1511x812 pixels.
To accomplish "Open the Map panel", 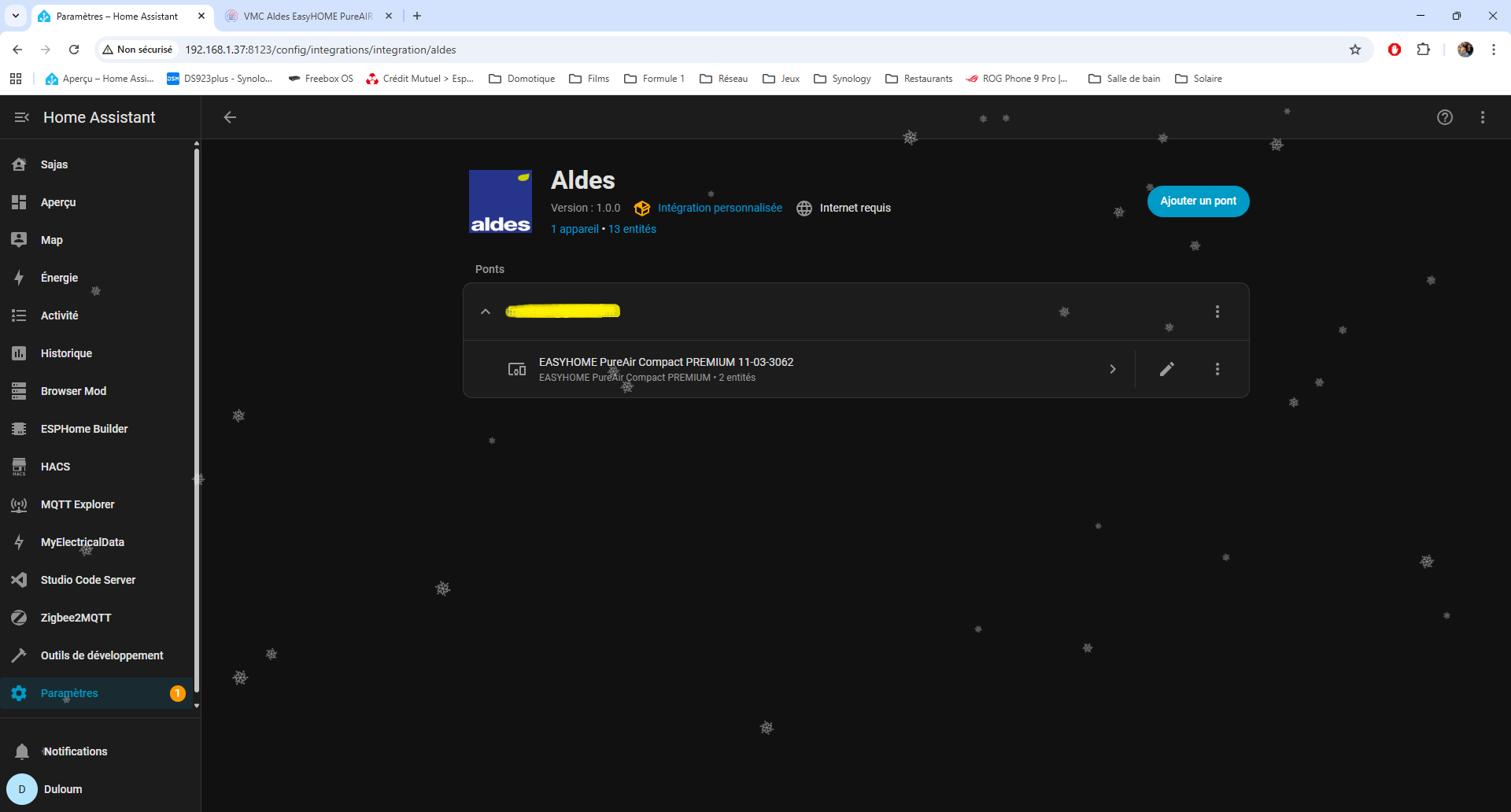I will [97, 240].
